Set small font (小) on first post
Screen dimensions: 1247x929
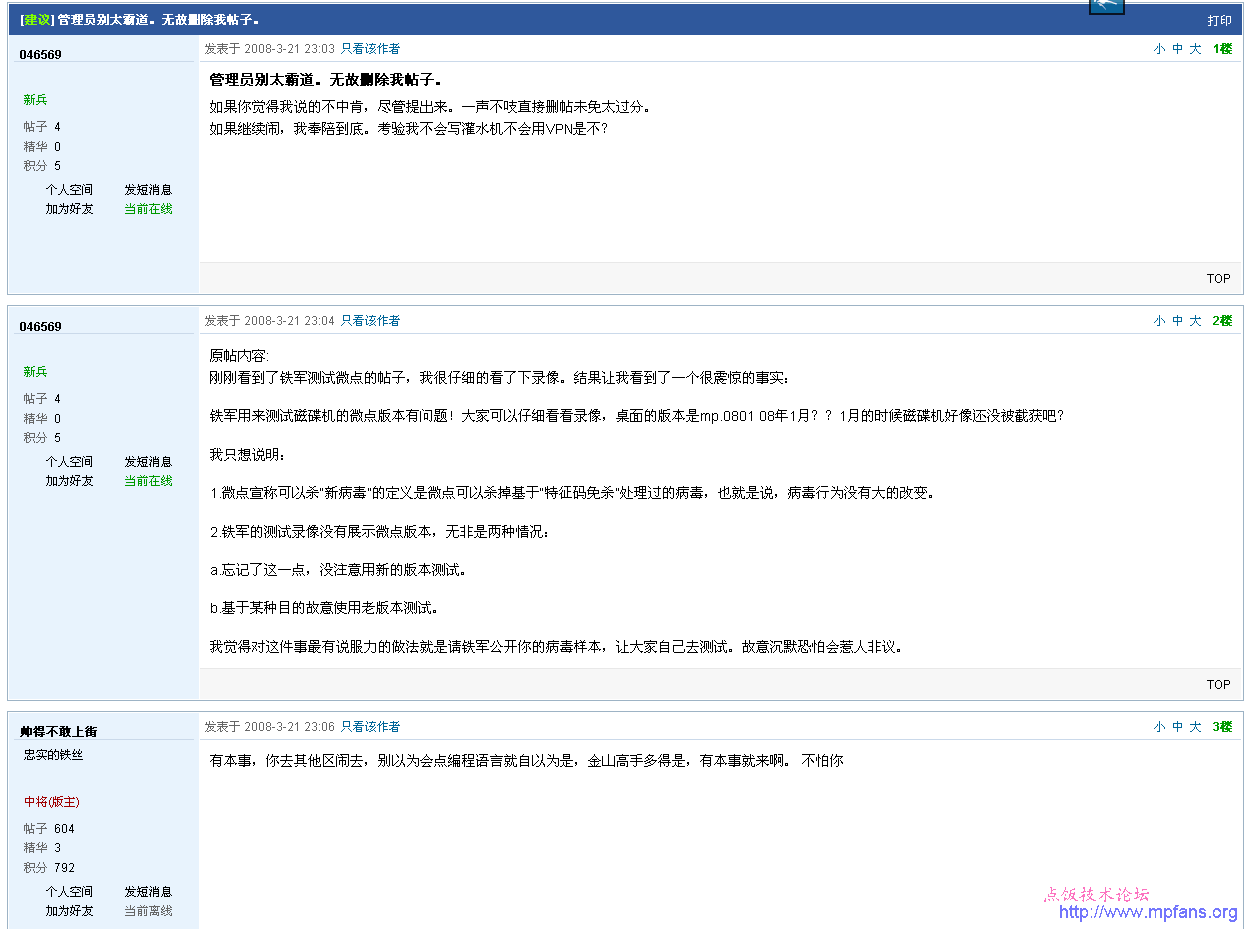1159,49
